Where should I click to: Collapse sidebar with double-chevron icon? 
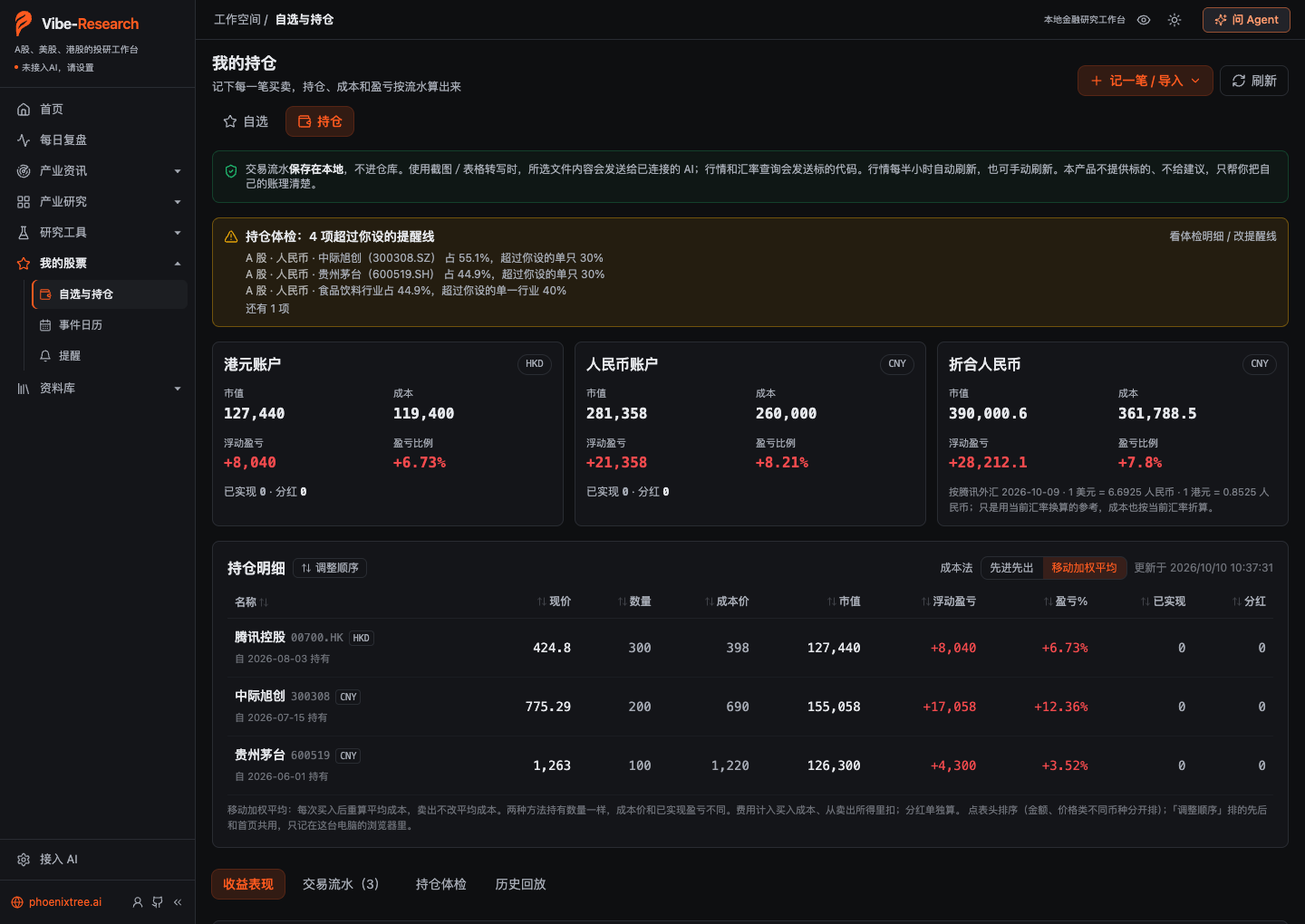[178, 902]
